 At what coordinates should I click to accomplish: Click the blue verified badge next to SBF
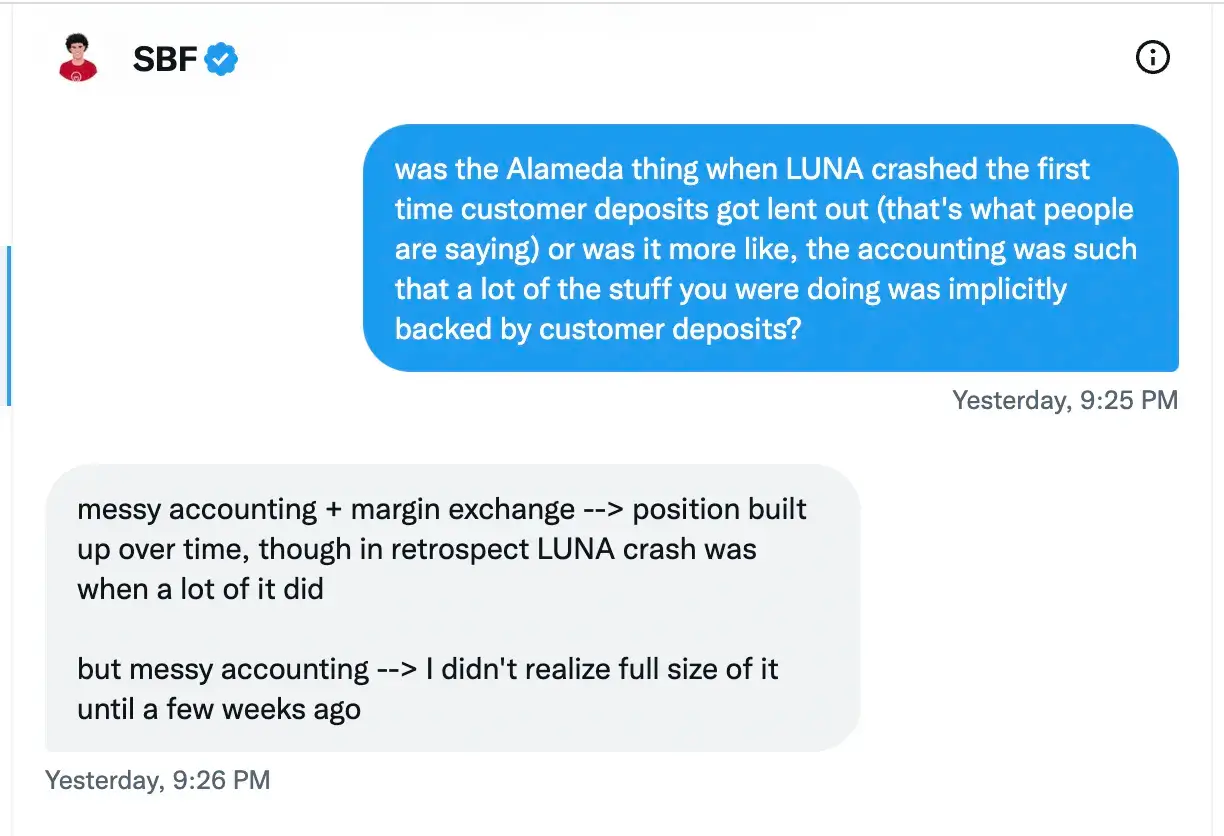[221, 60]
